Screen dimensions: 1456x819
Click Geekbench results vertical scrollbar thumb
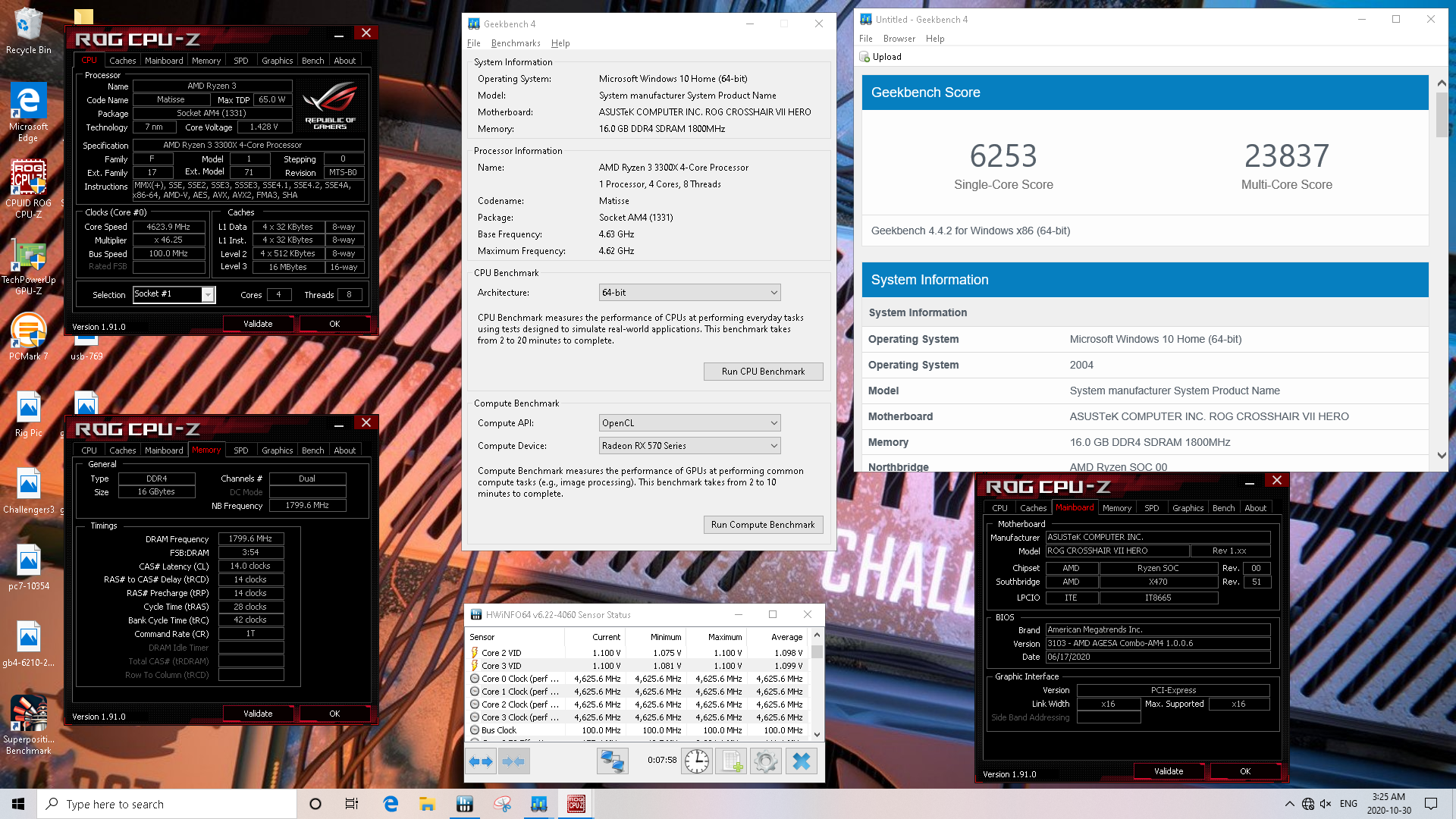pyautogui.click(x=1442, y=115)
